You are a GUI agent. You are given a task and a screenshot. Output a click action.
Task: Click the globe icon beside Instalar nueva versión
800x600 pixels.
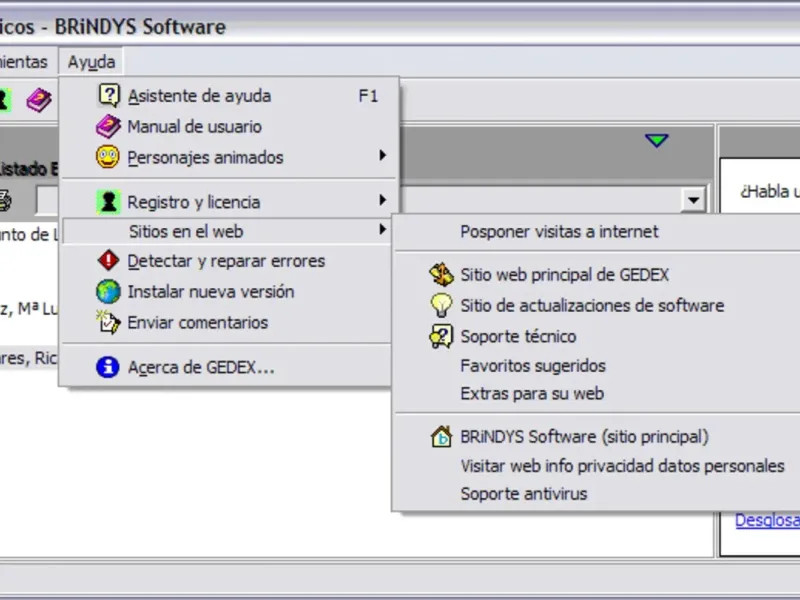(108, 291)
